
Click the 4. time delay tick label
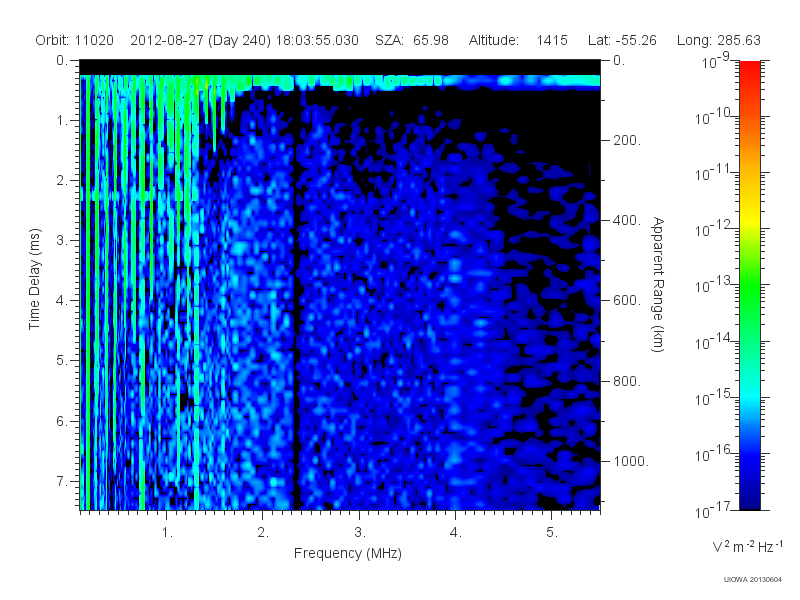[61, 301]
